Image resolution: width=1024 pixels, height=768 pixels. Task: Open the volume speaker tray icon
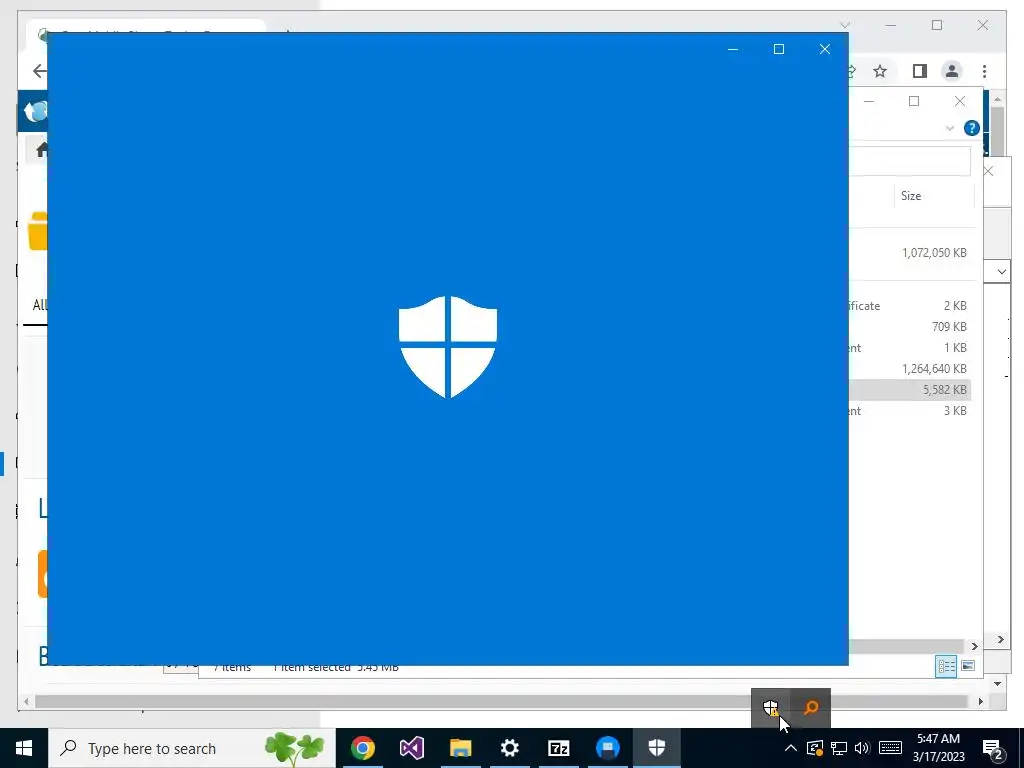[862, 748]
